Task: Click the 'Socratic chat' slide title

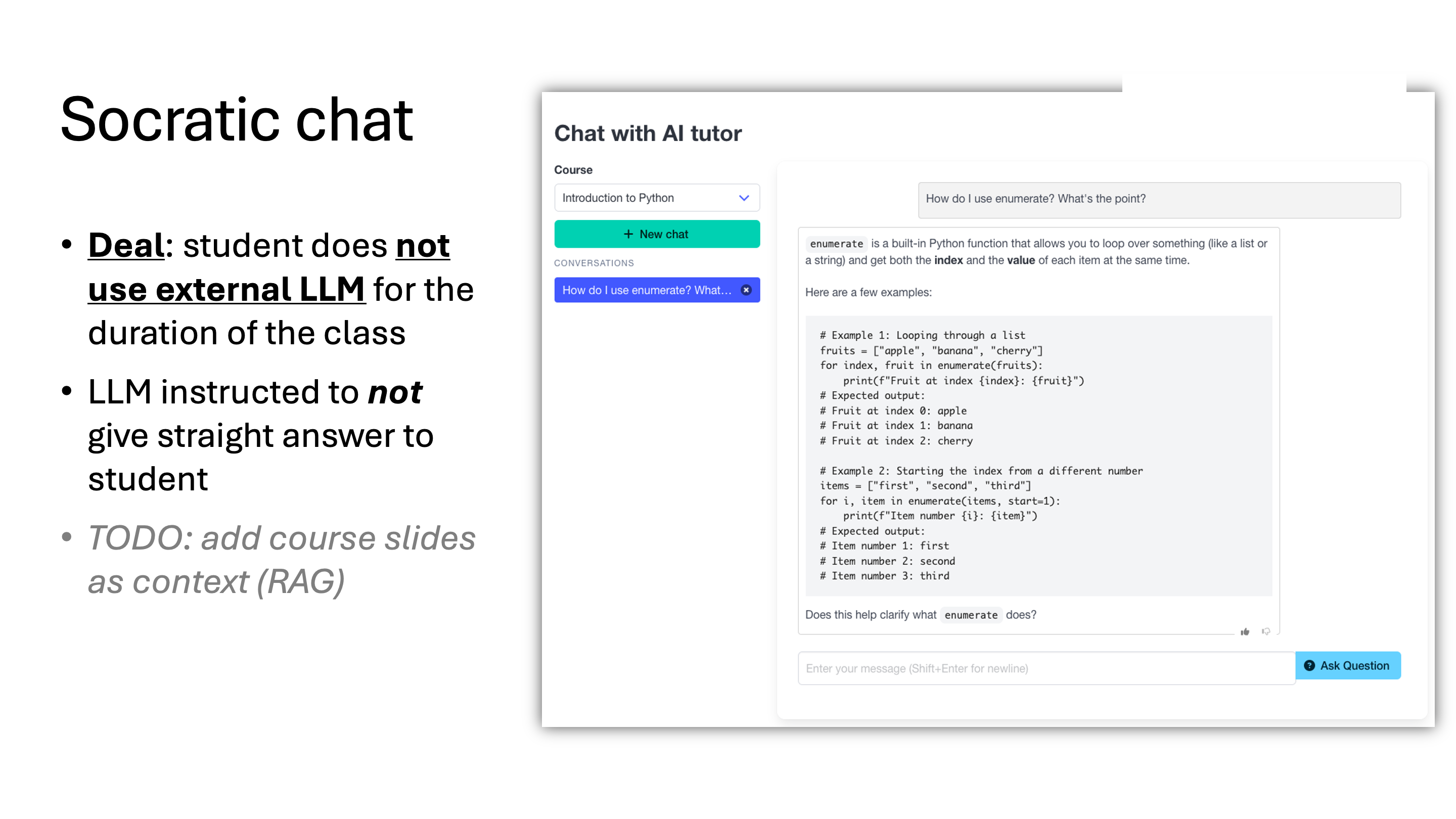Action: point(237,119)
